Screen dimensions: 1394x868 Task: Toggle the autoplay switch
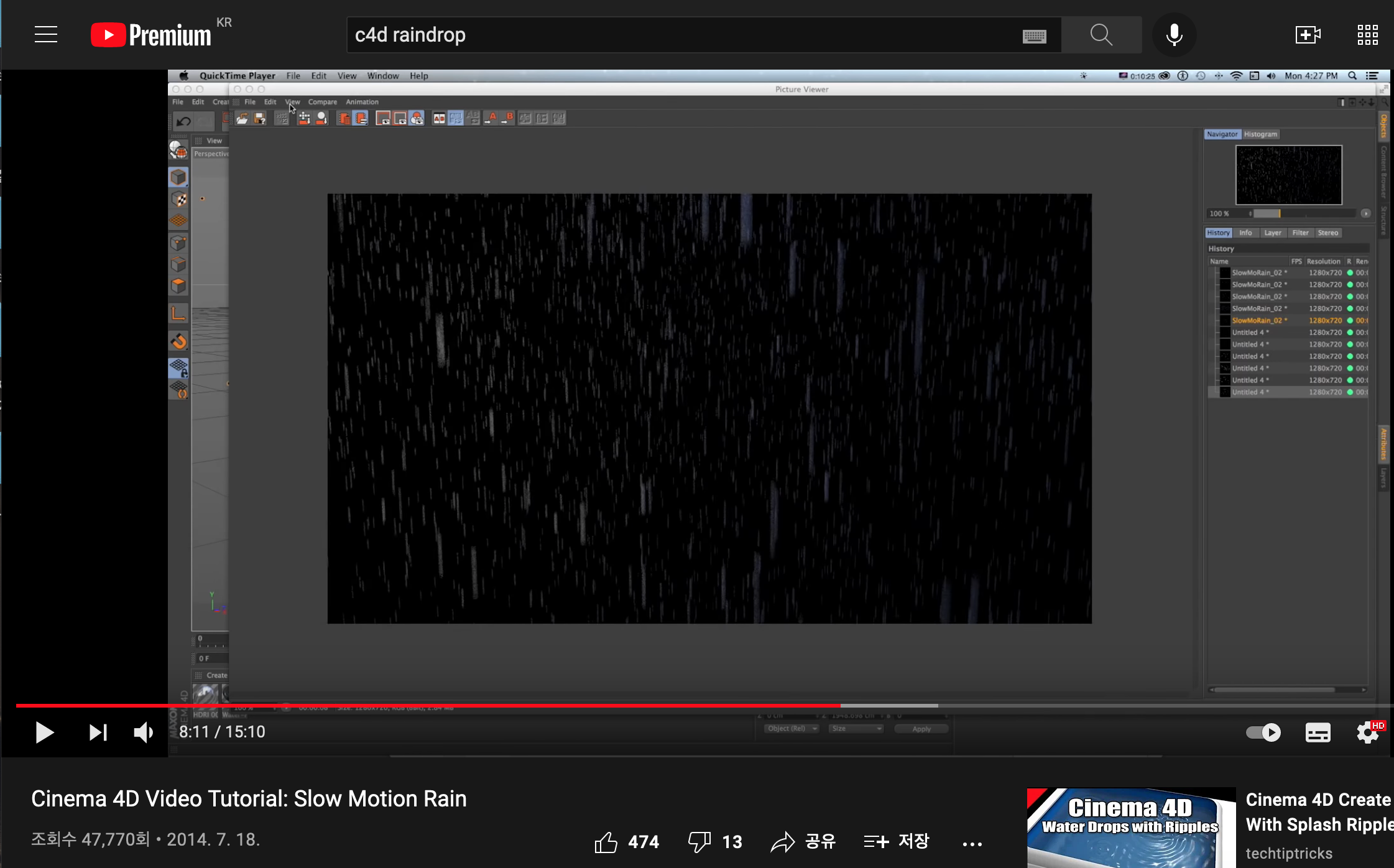(1263, 732)
